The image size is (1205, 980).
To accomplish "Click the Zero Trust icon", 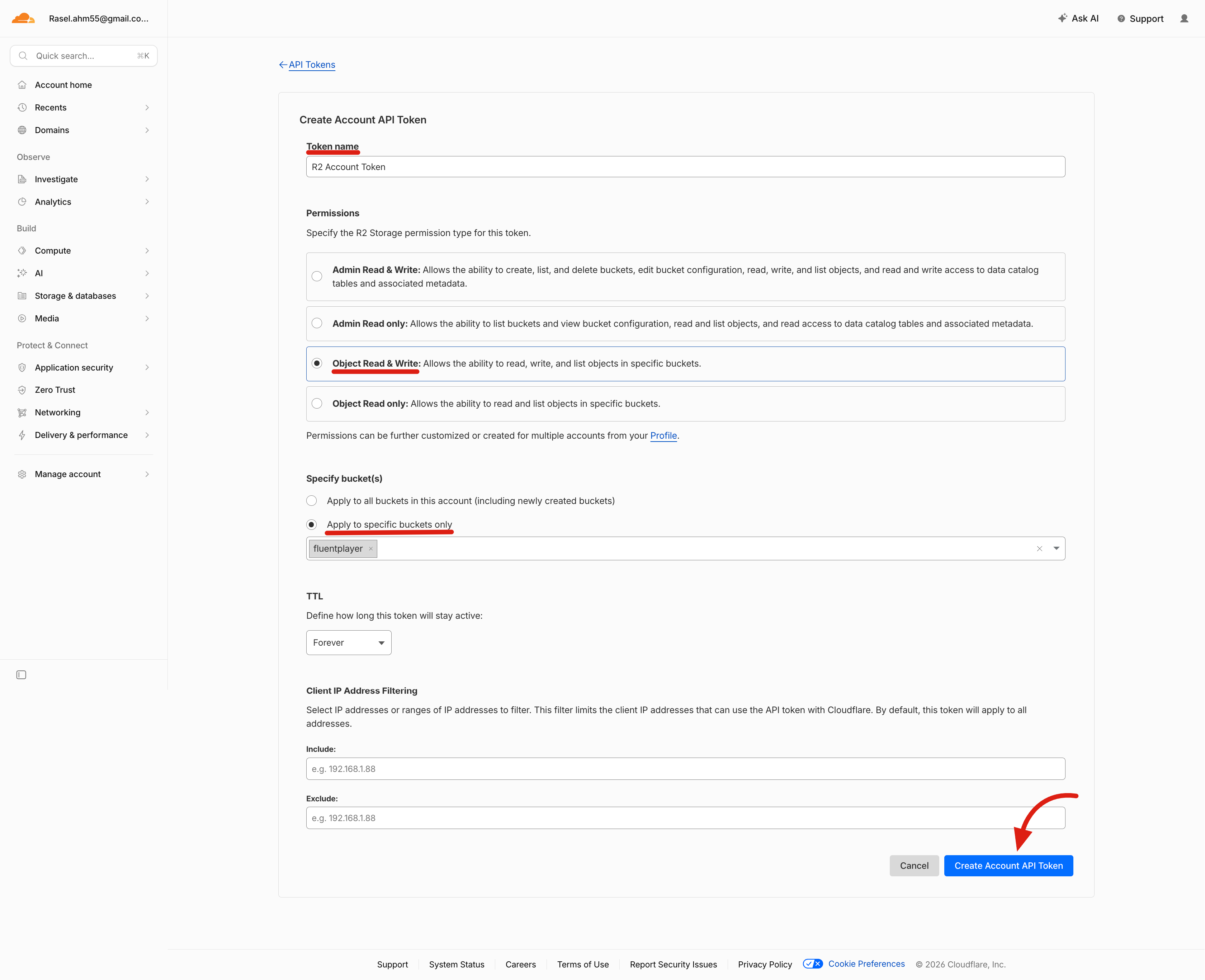I will [22, 390].
